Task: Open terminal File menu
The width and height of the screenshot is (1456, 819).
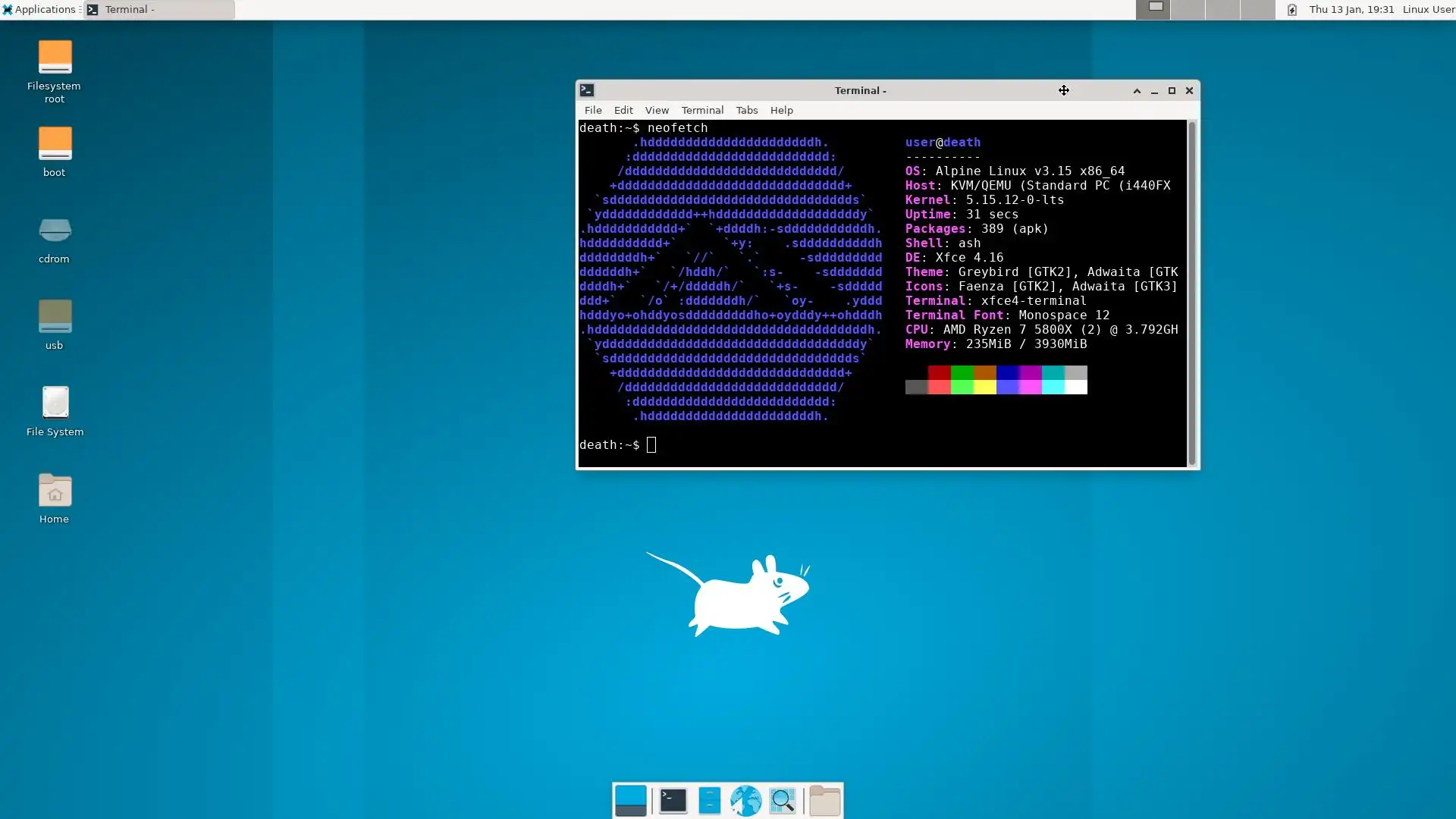Action: coord(593,111)
